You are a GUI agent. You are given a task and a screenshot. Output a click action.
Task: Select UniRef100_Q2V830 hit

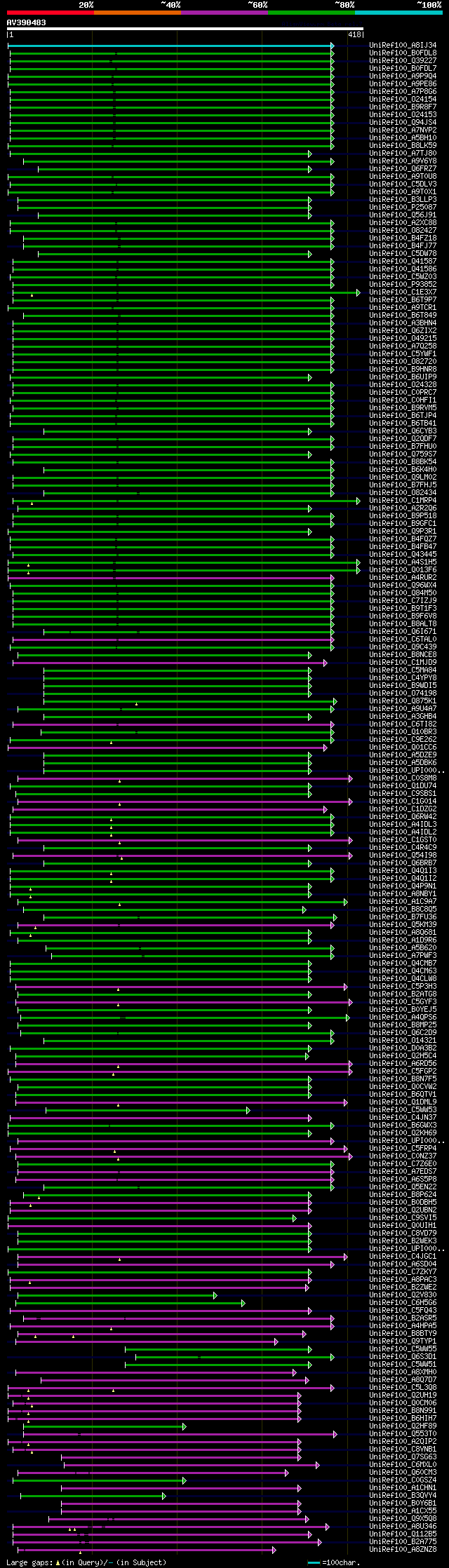pos(403,1295)
